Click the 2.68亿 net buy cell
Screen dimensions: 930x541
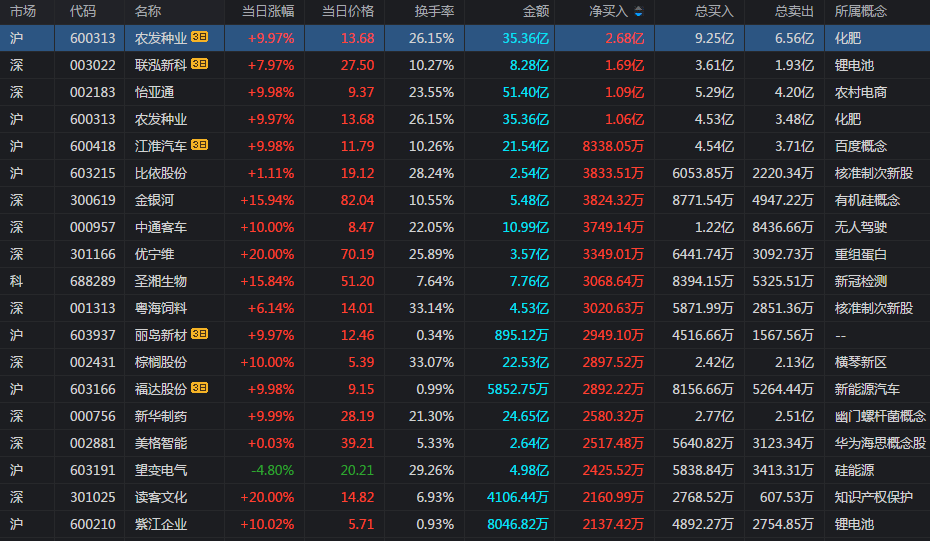click(x=625, y=39)
